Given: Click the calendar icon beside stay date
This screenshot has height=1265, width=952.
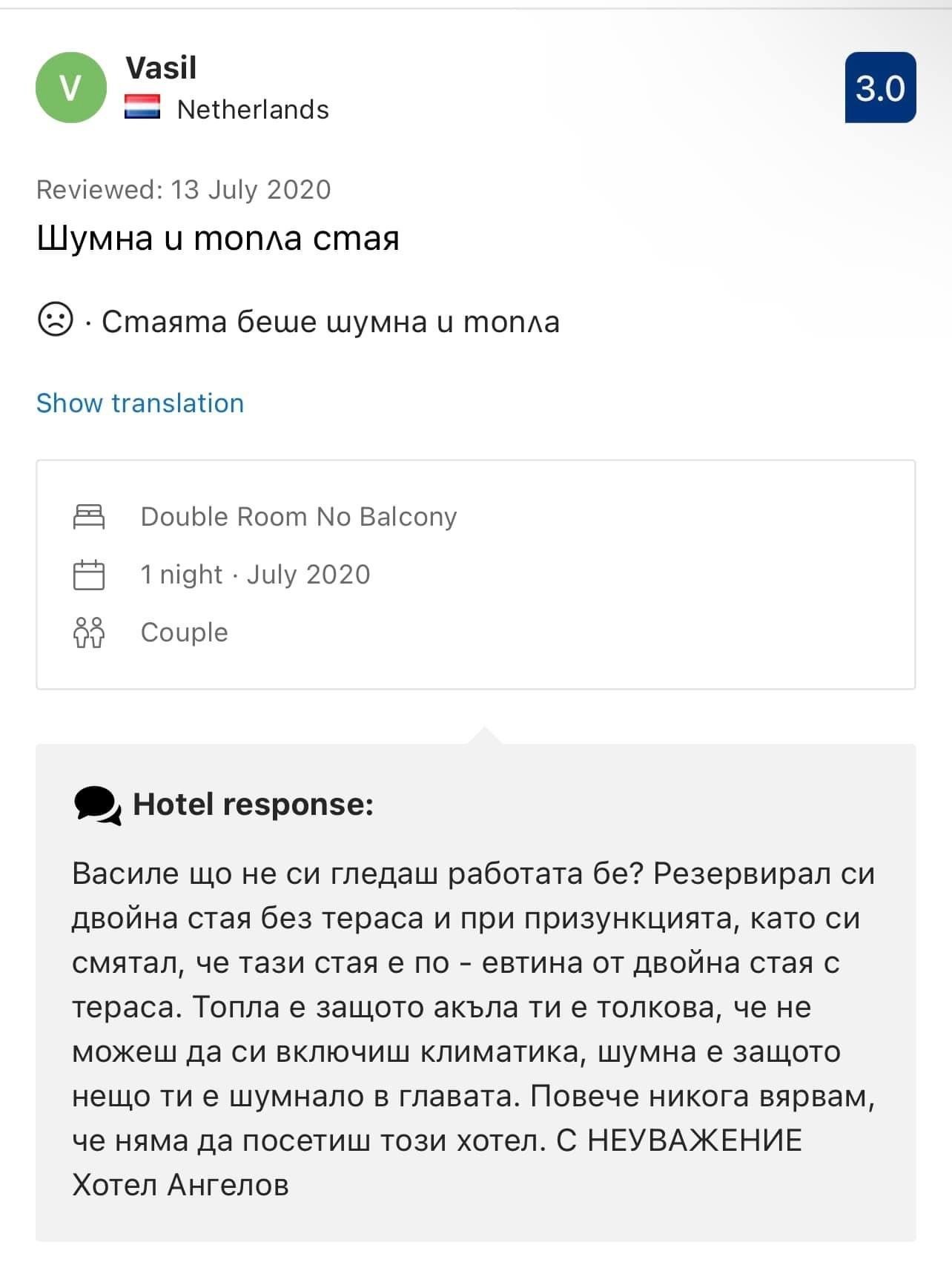Looking at the screenshot, I should (89, 575).
